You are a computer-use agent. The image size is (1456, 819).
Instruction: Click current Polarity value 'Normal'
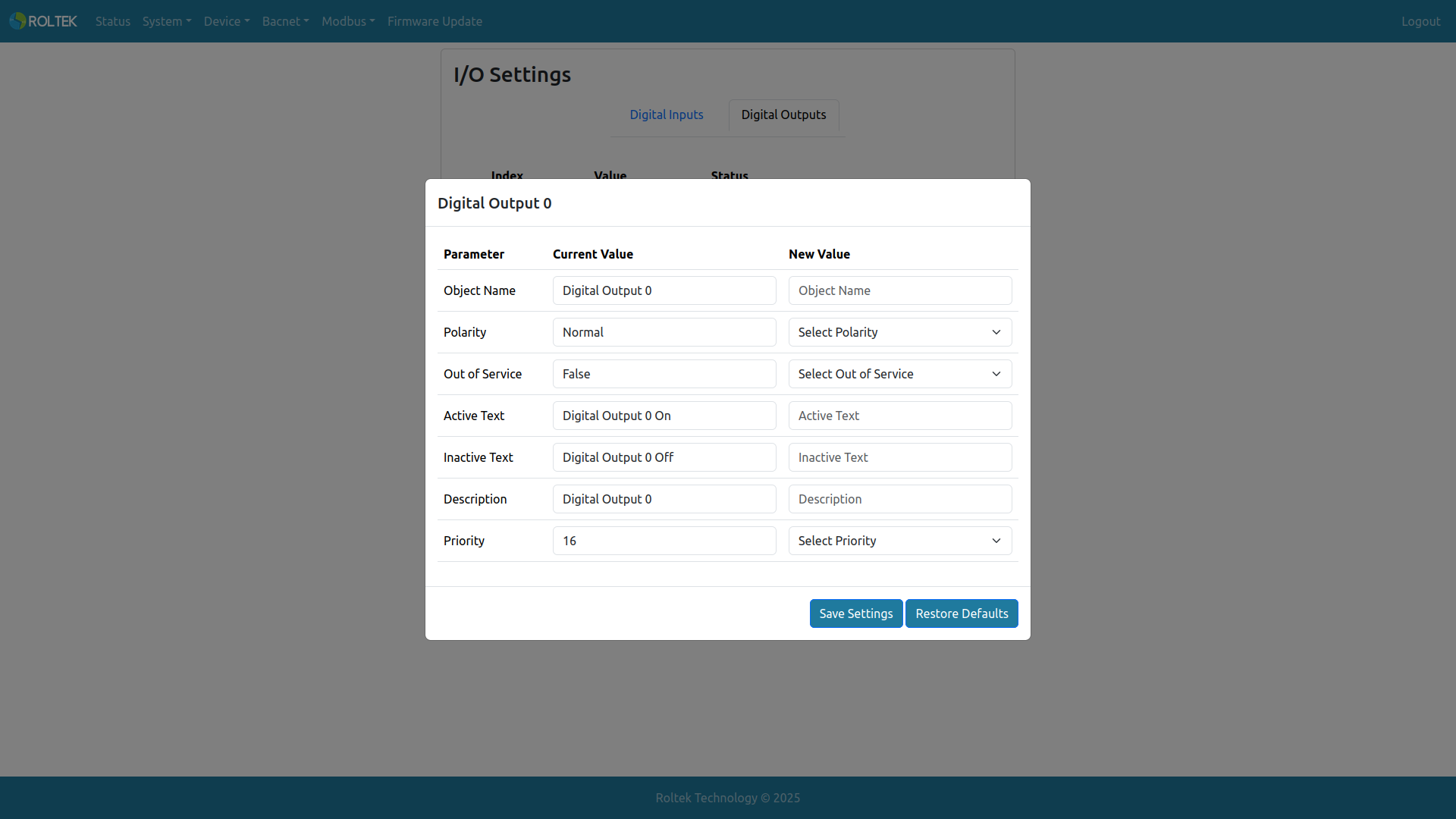click(x=664, y=332)
